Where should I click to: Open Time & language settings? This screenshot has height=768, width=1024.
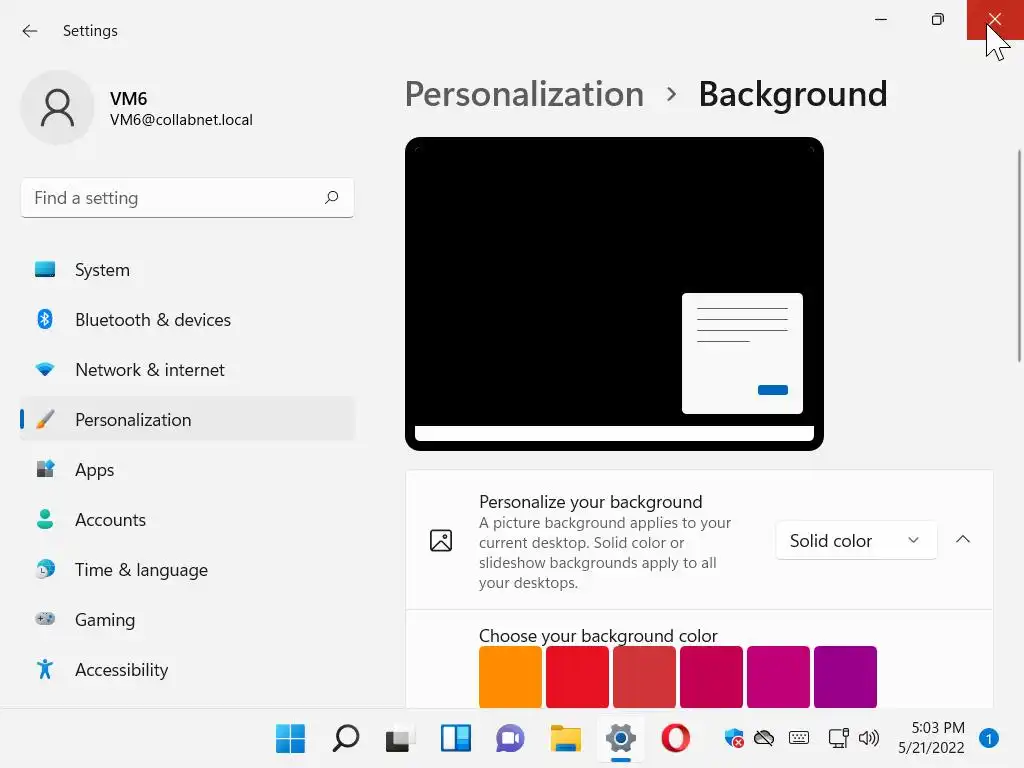pos(187,569)
